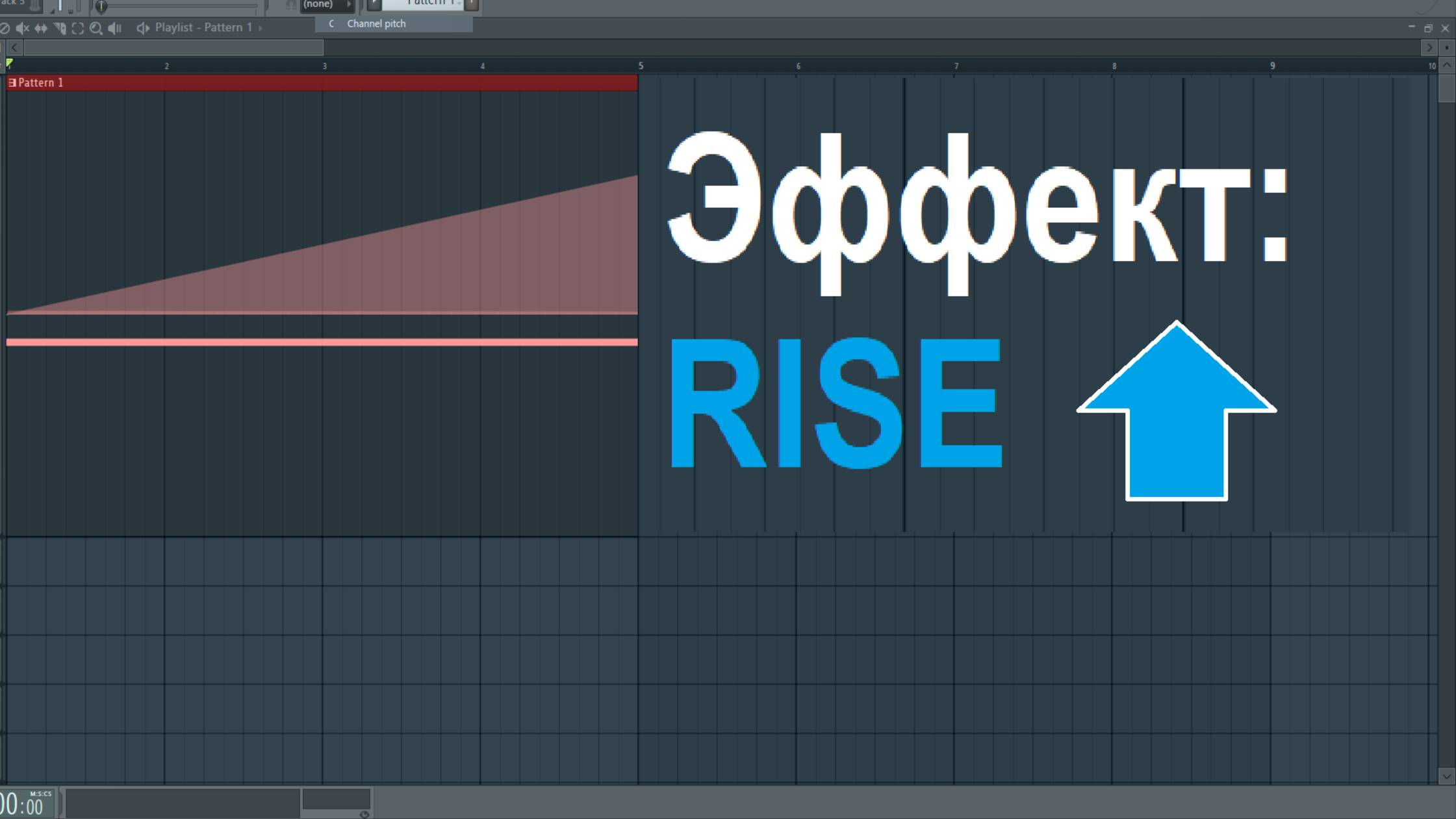Activate the Select tool dashed square icon

[78, 28]
